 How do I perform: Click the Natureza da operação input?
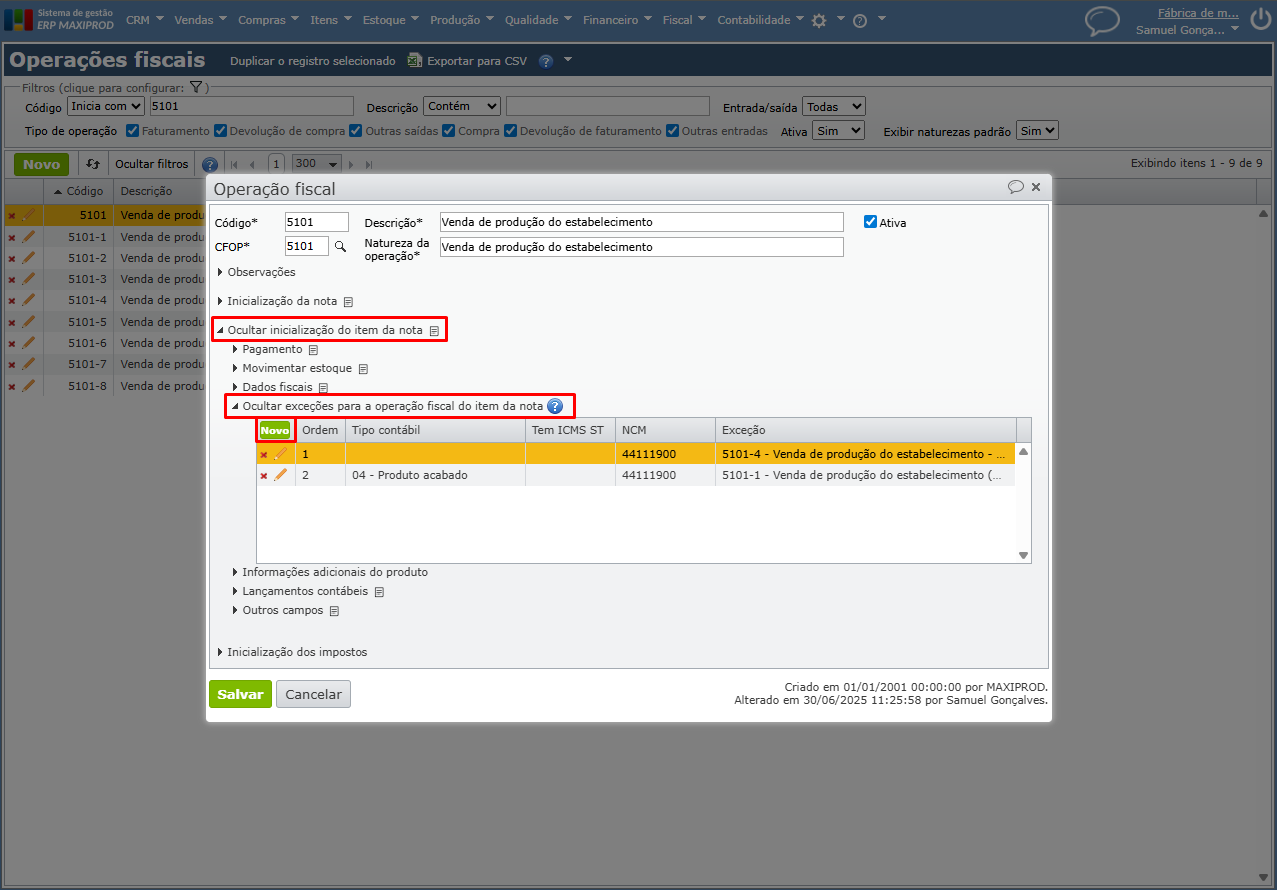point(642,246)
